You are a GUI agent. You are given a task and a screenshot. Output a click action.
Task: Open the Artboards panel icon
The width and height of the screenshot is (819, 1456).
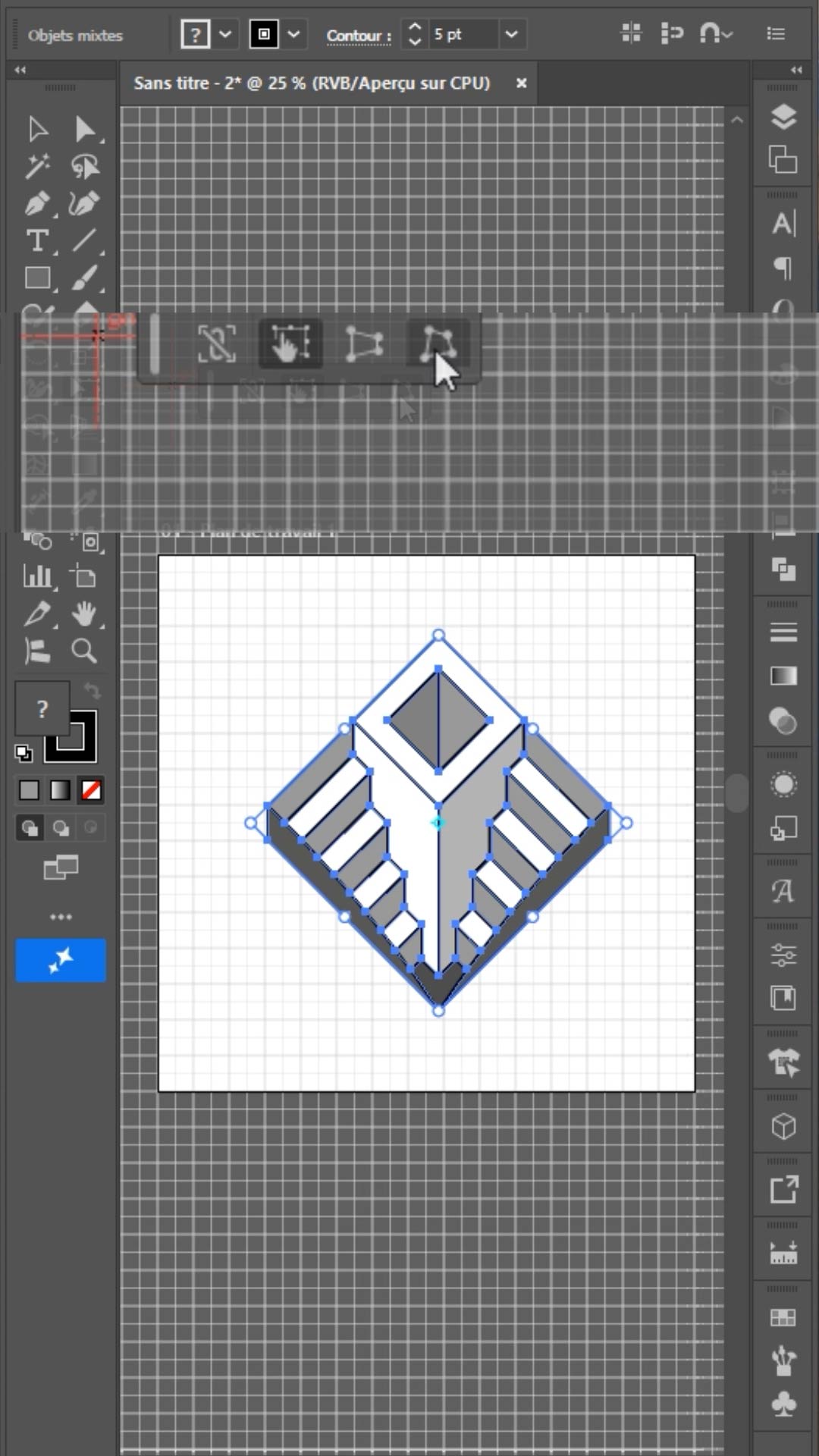pos(783,159)
